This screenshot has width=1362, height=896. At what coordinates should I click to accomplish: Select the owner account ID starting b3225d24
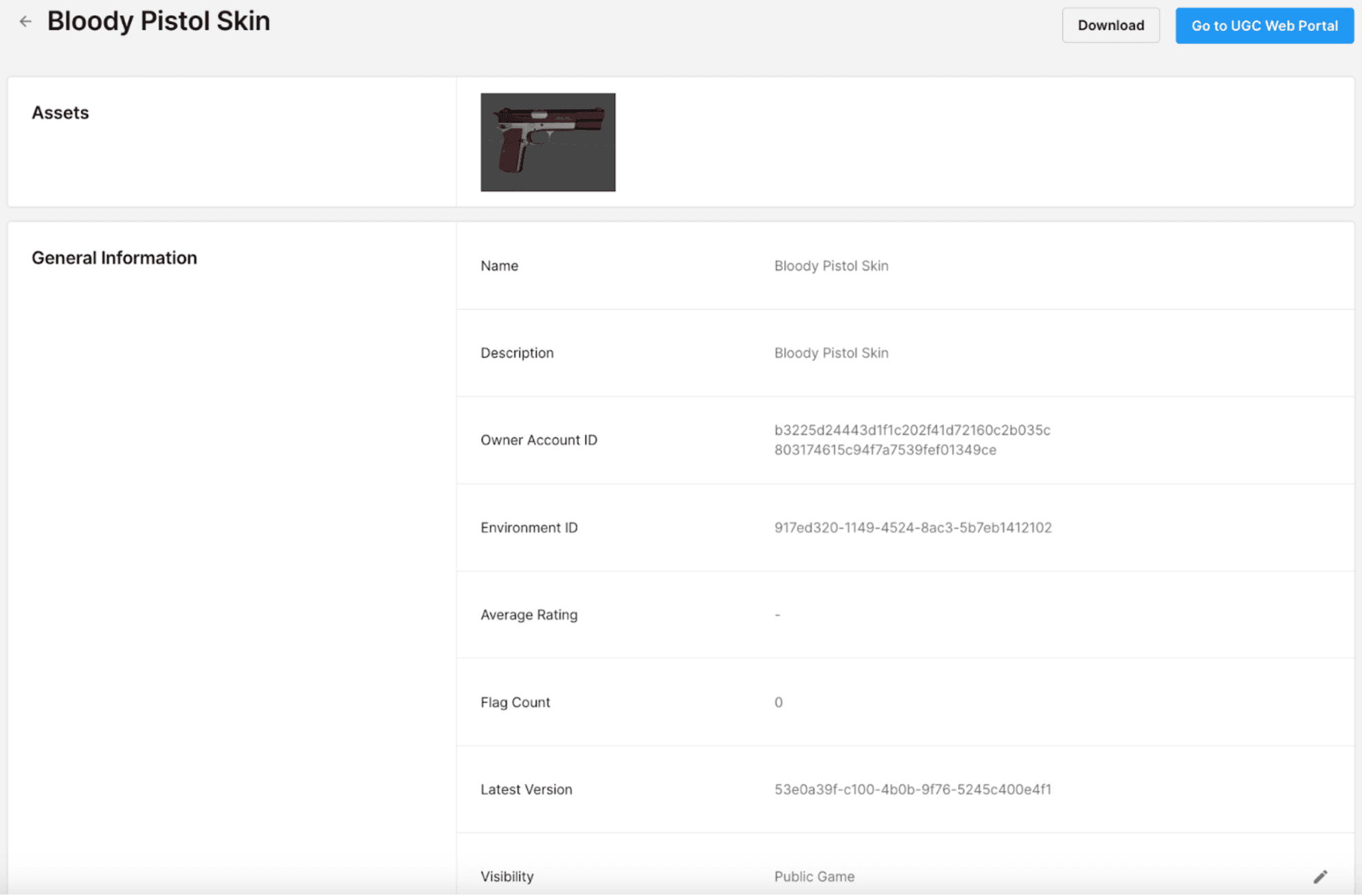(x=912, y=440)
